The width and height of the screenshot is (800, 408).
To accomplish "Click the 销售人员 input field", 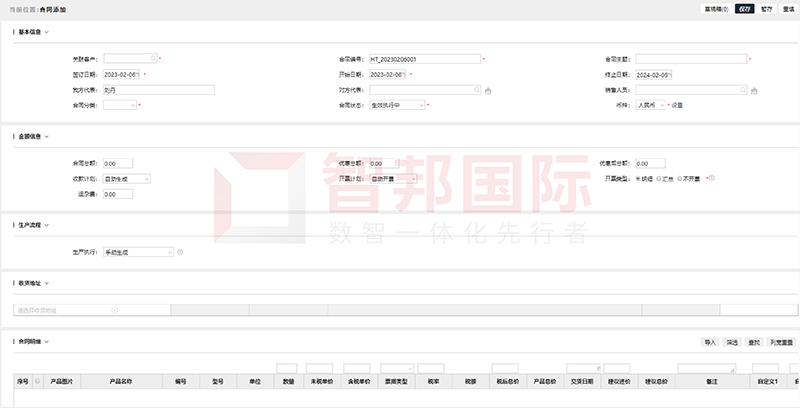I will 691,90.
